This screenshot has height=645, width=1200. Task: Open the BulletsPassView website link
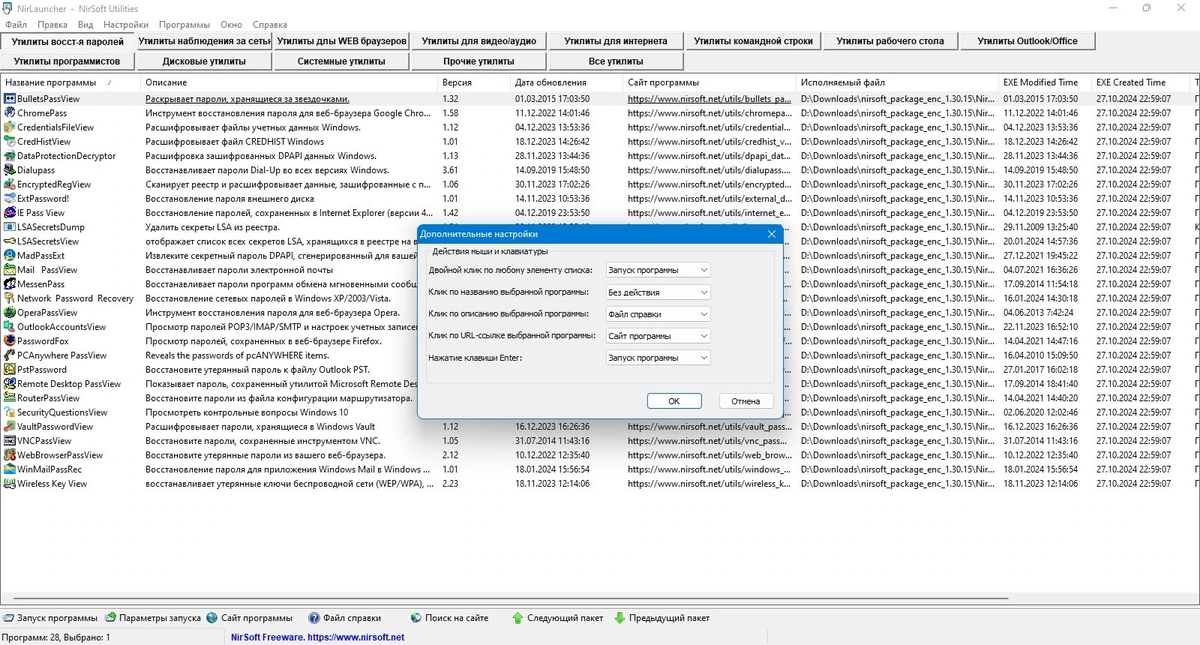(x=710, y=99)
